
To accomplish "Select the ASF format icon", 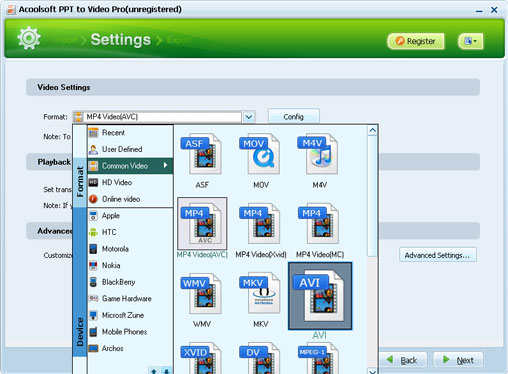I will click(x=202, y=154).
